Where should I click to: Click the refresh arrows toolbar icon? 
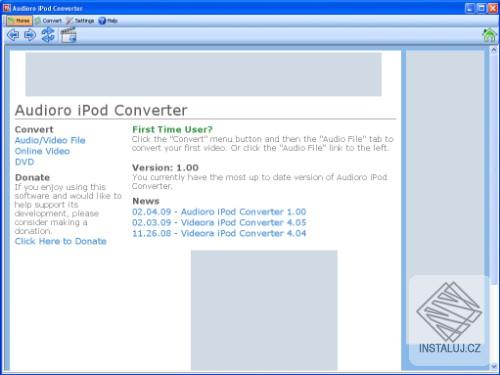click(x=48, y=35)
